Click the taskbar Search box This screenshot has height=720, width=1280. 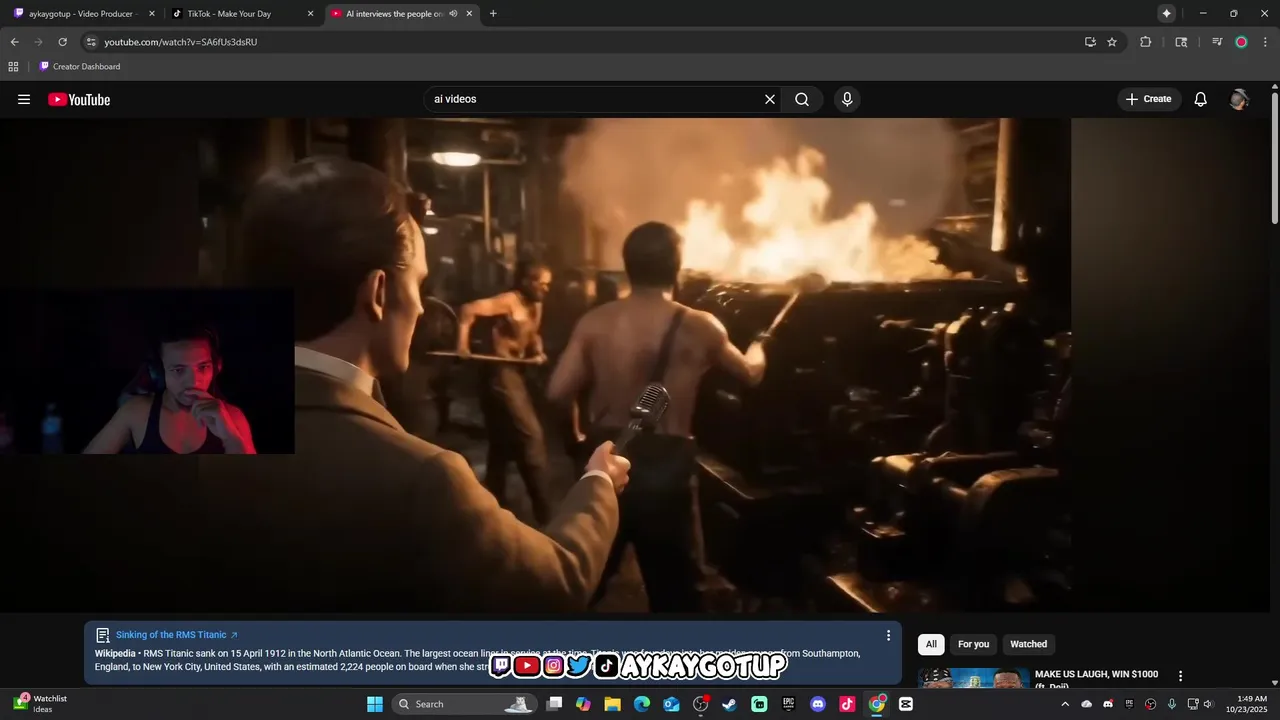(464, 704)
